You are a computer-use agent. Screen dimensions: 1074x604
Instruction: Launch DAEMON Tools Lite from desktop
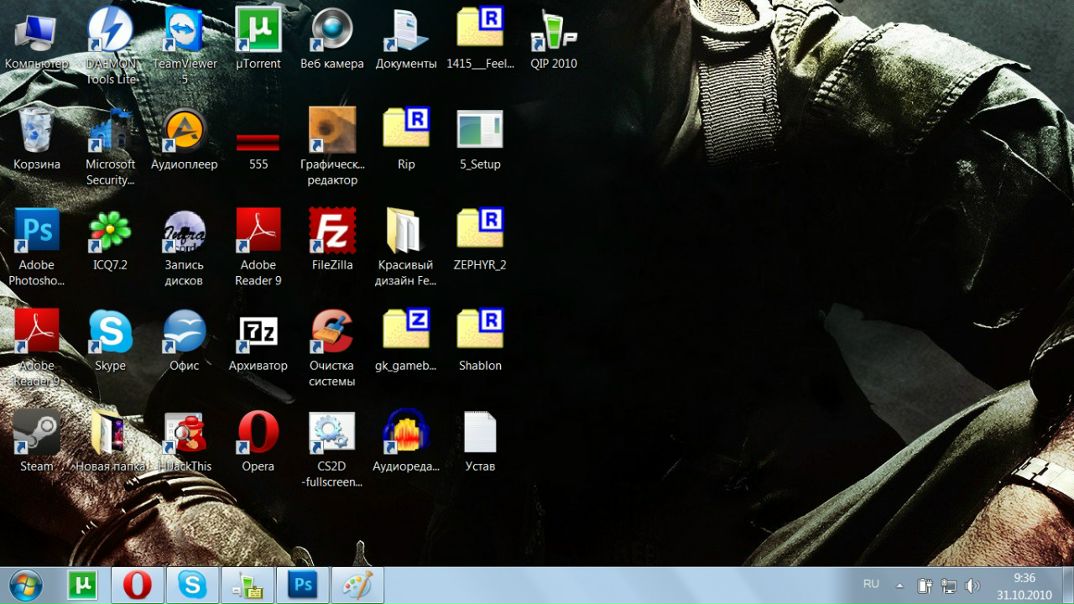point(110,31)
